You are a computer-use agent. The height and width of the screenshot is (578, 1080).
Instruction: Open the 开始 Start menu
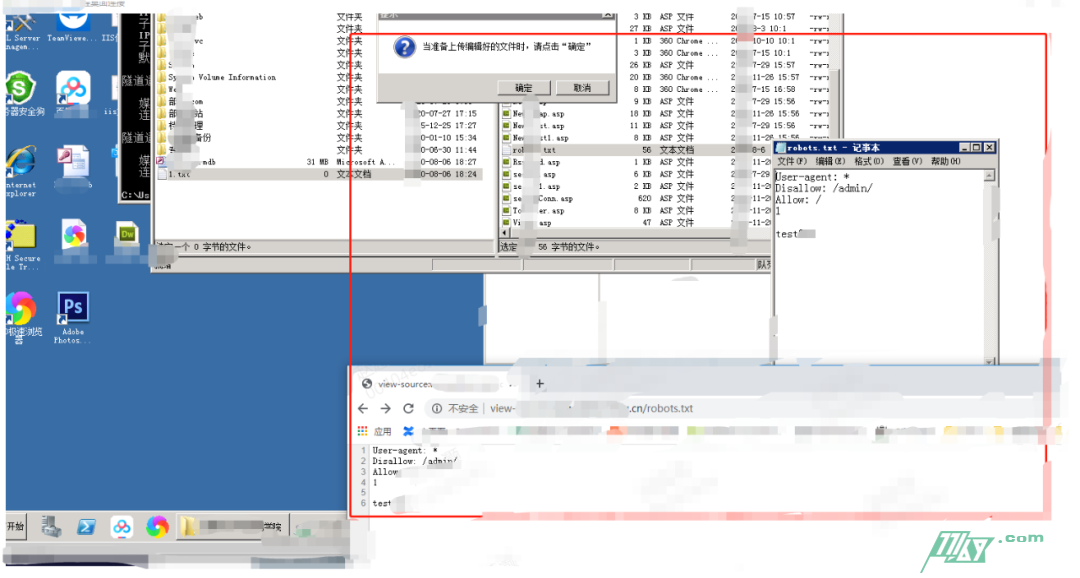tap(15, 527)
